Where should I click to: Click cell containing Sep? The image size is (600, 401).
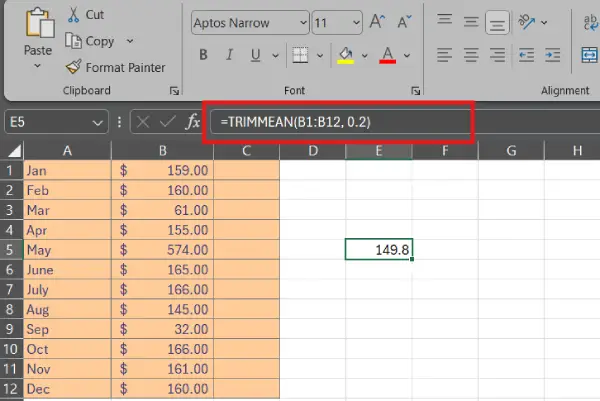point(67,329)
